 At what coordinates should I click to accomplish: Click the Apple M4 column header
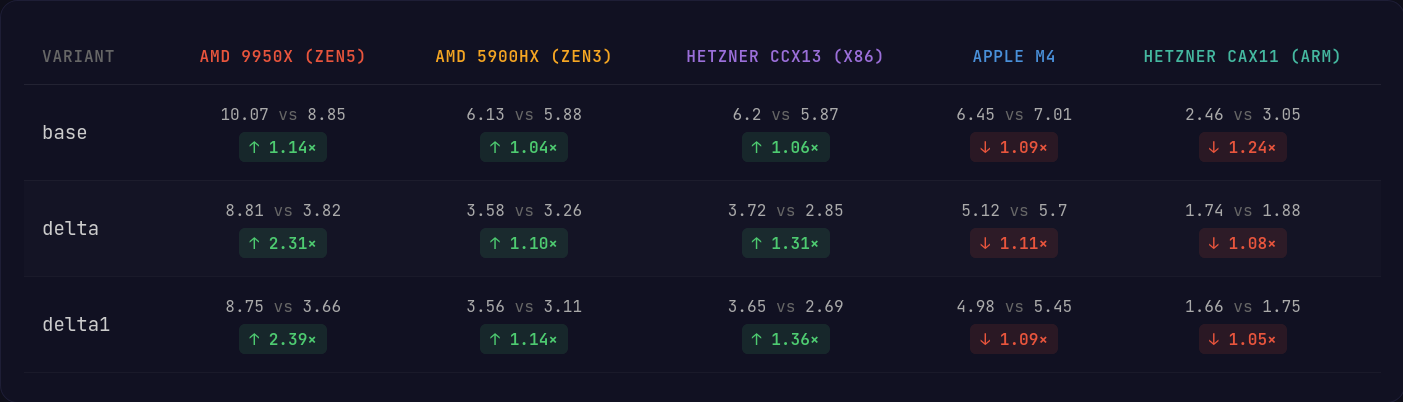(1014, 57)
